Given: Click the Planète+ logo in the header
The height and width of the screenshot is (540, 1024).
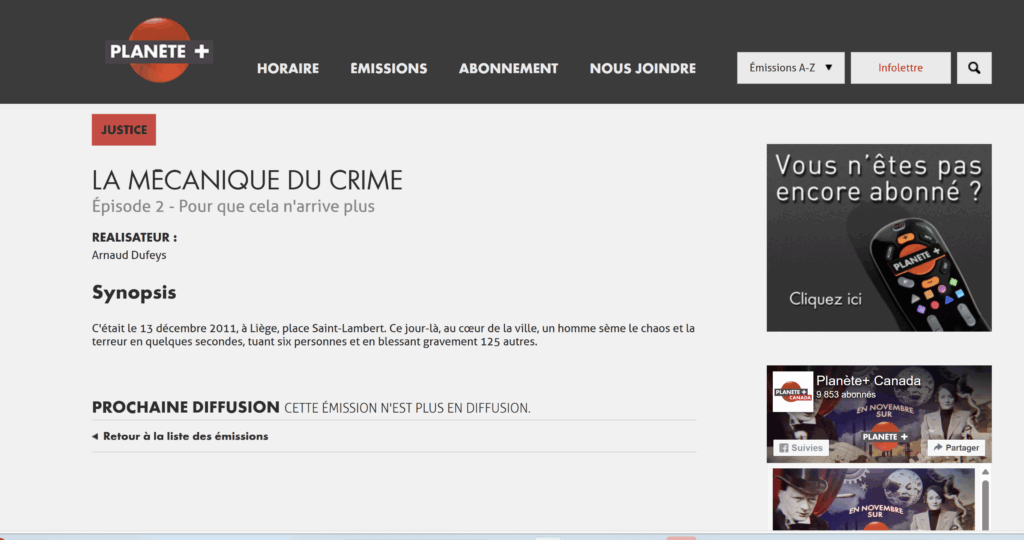Looking at the screenshot, I should (159, 51).
